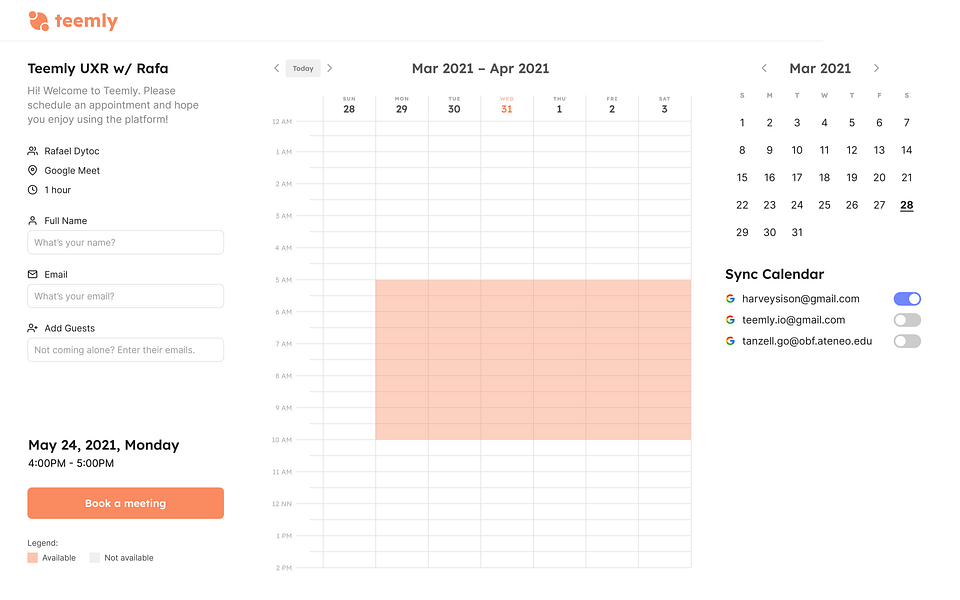
Task: Show next month in mini calendar
Action: (x=876, y=68)
